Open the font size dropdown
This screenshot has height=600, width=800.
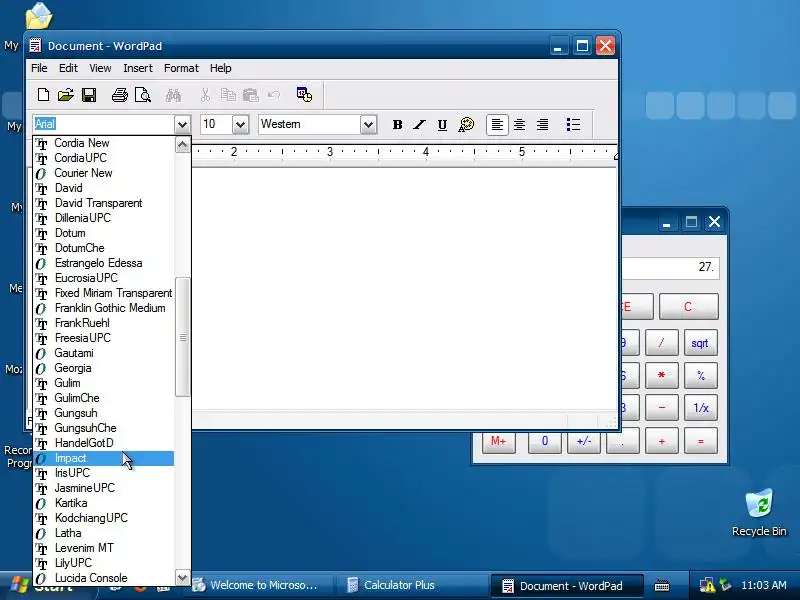[240, 124]
